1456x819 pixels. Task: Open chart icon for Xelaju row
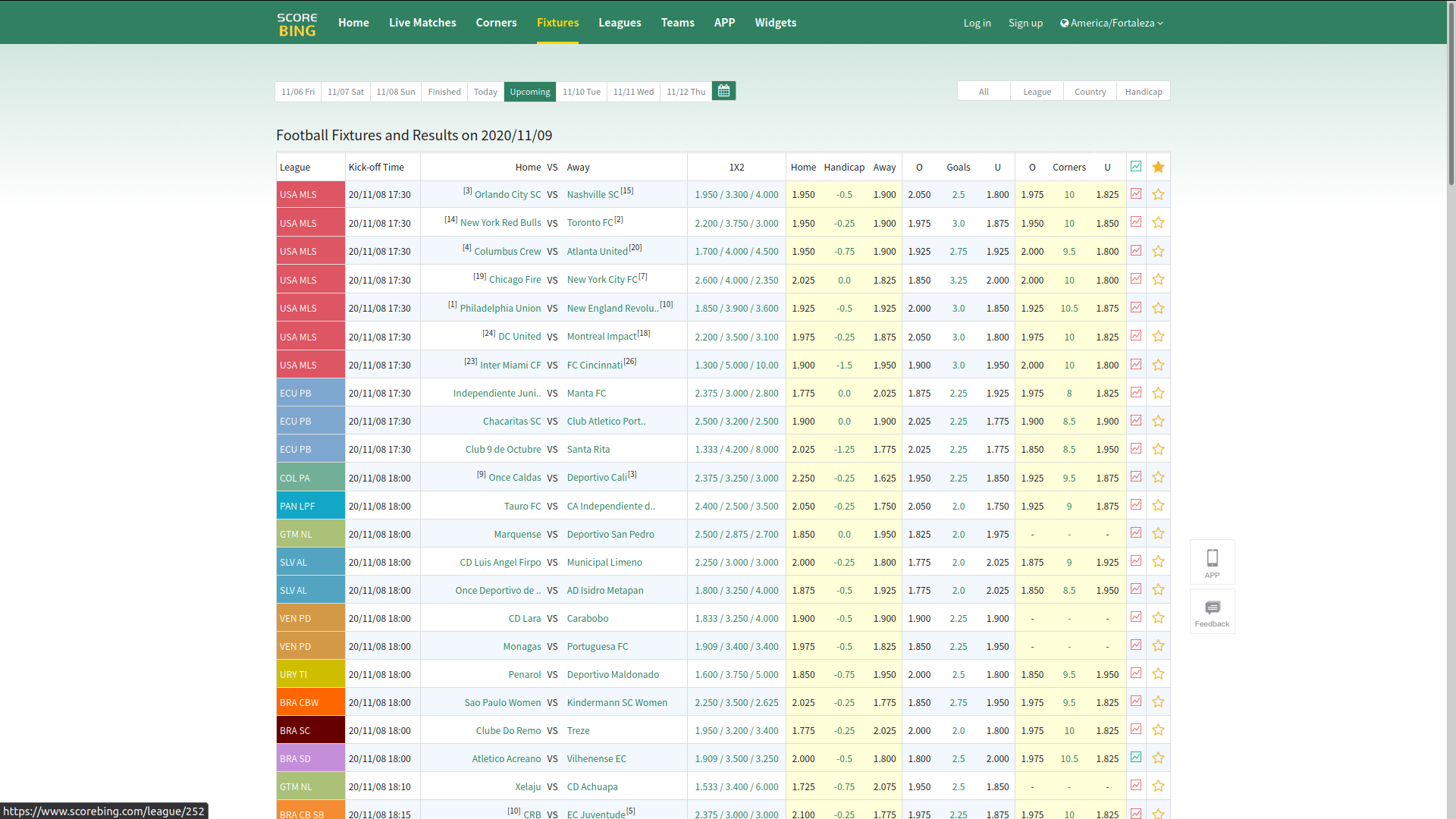1136,785
